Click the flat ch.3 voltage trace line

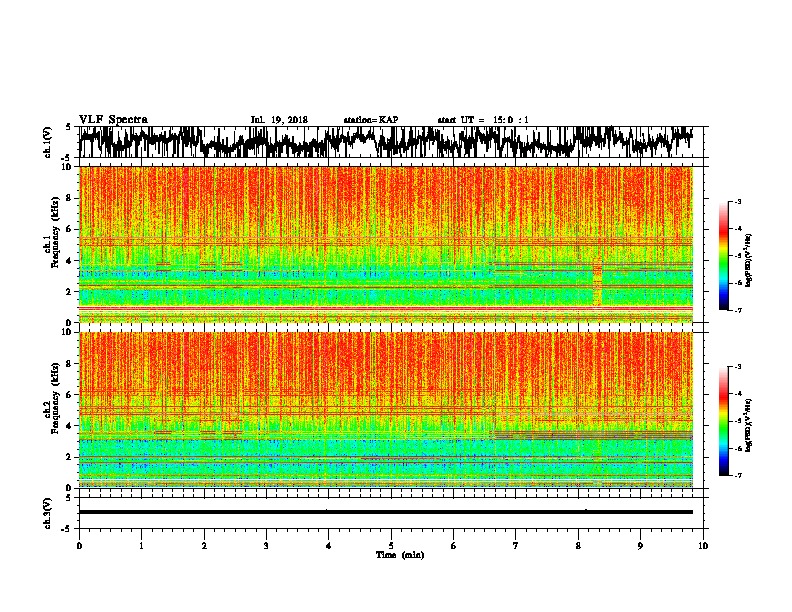386,512
